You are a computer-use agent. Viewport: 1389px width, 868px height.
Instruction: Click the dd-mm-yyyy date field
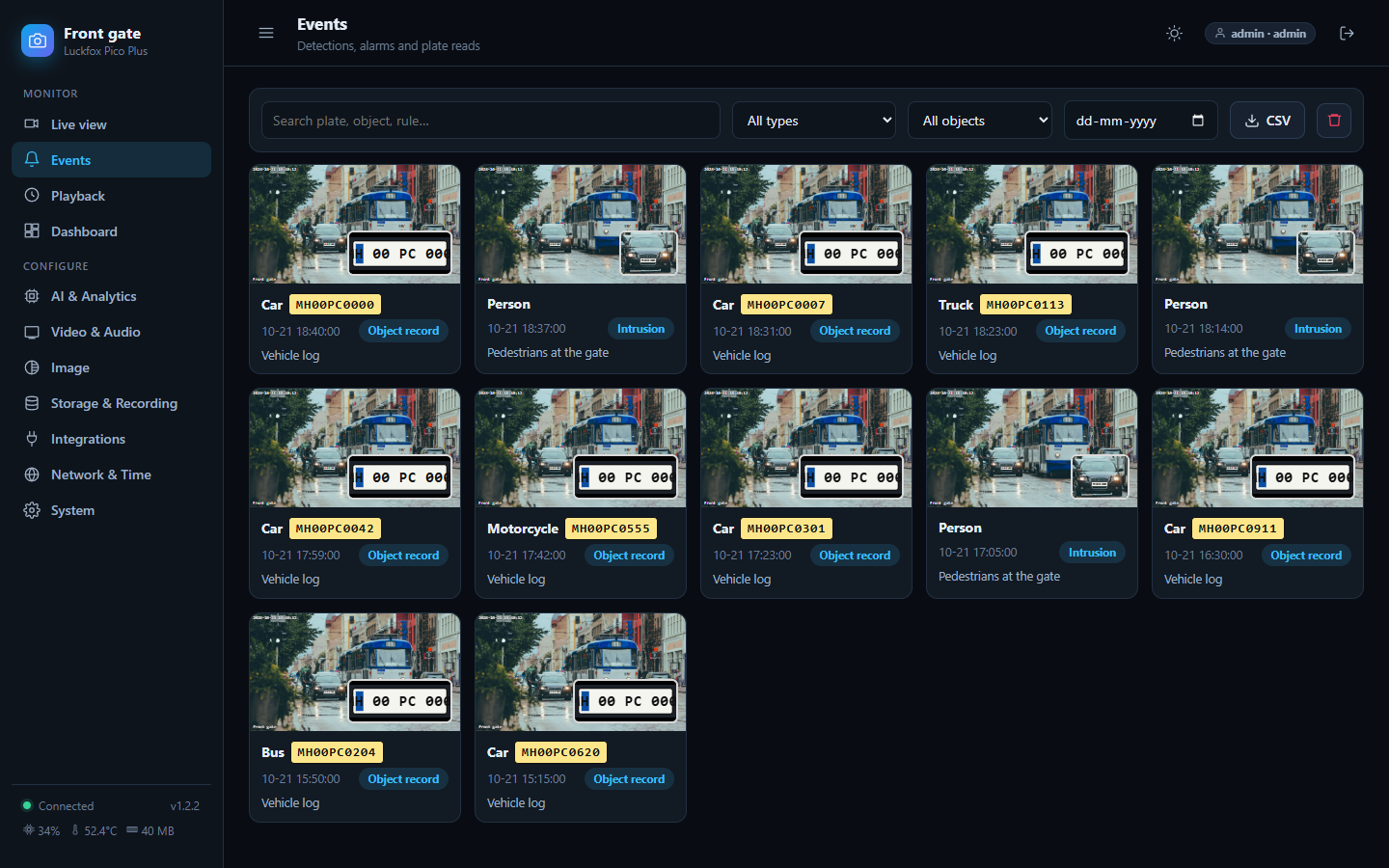1141,121
